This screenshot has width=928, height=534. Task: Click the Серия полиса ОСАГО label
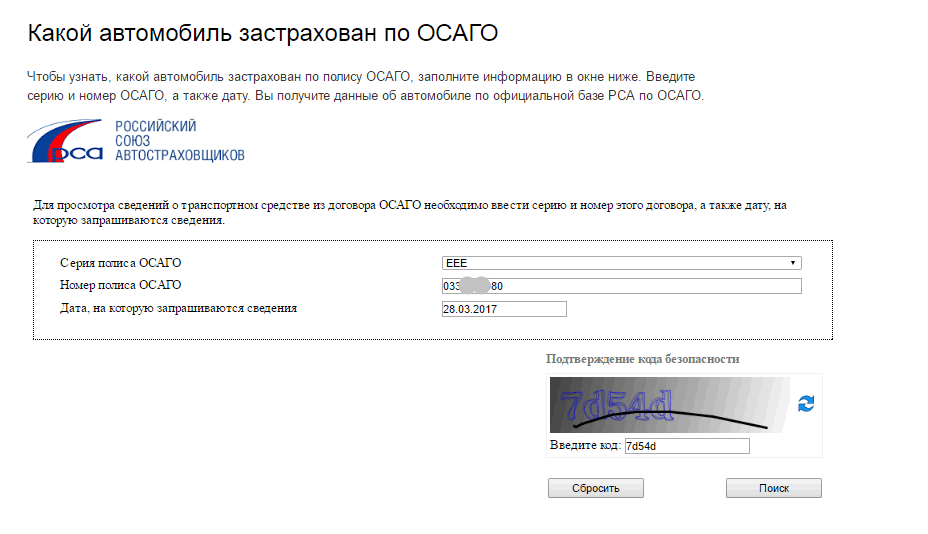tap(121, 263)
